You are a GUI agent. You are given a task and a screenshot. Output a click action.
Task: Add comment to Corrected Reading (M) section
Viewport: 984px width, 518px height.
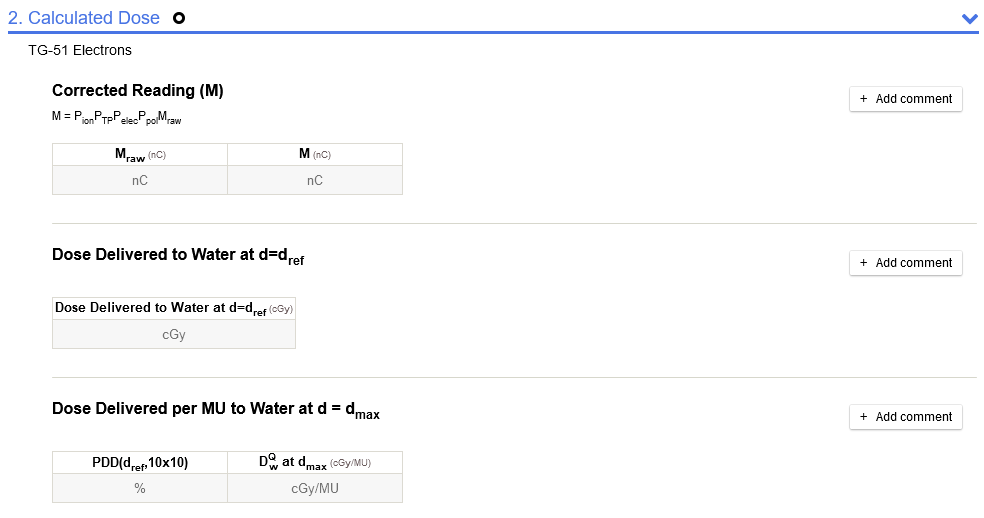point(906,99)
